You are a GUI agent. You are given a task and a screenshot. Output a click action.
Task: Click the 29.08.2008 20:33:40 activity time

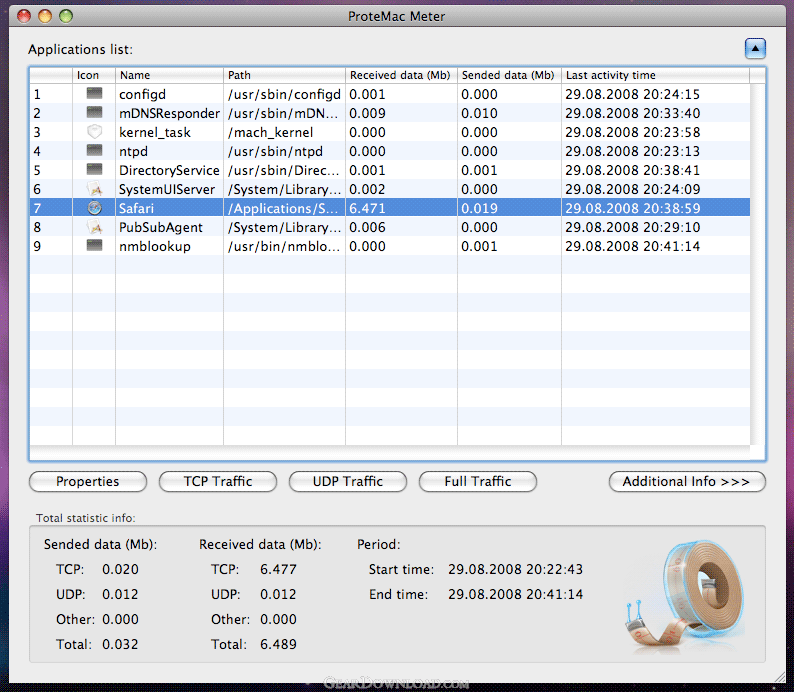(x=632, y=113)
